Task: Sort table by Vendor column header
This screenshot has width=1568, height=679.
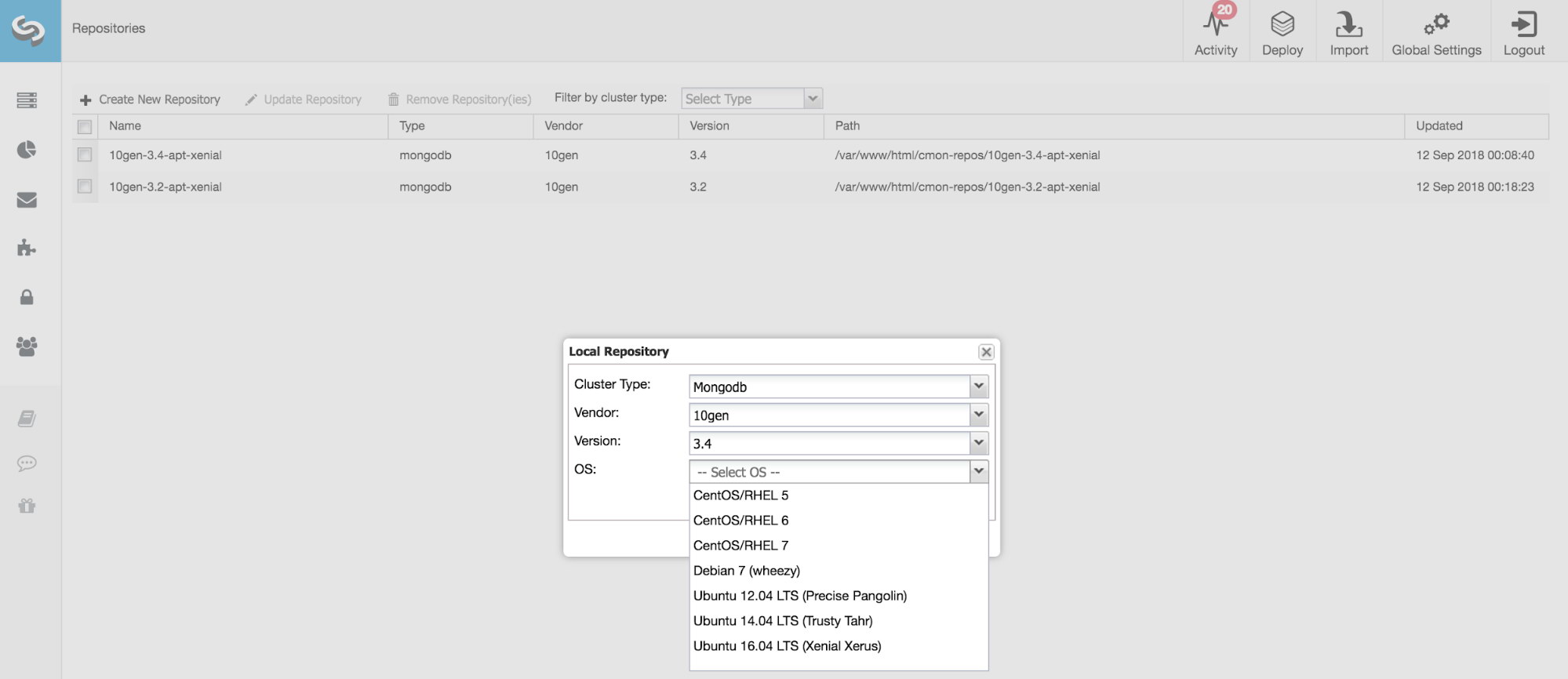Action: tap(606, 126)
